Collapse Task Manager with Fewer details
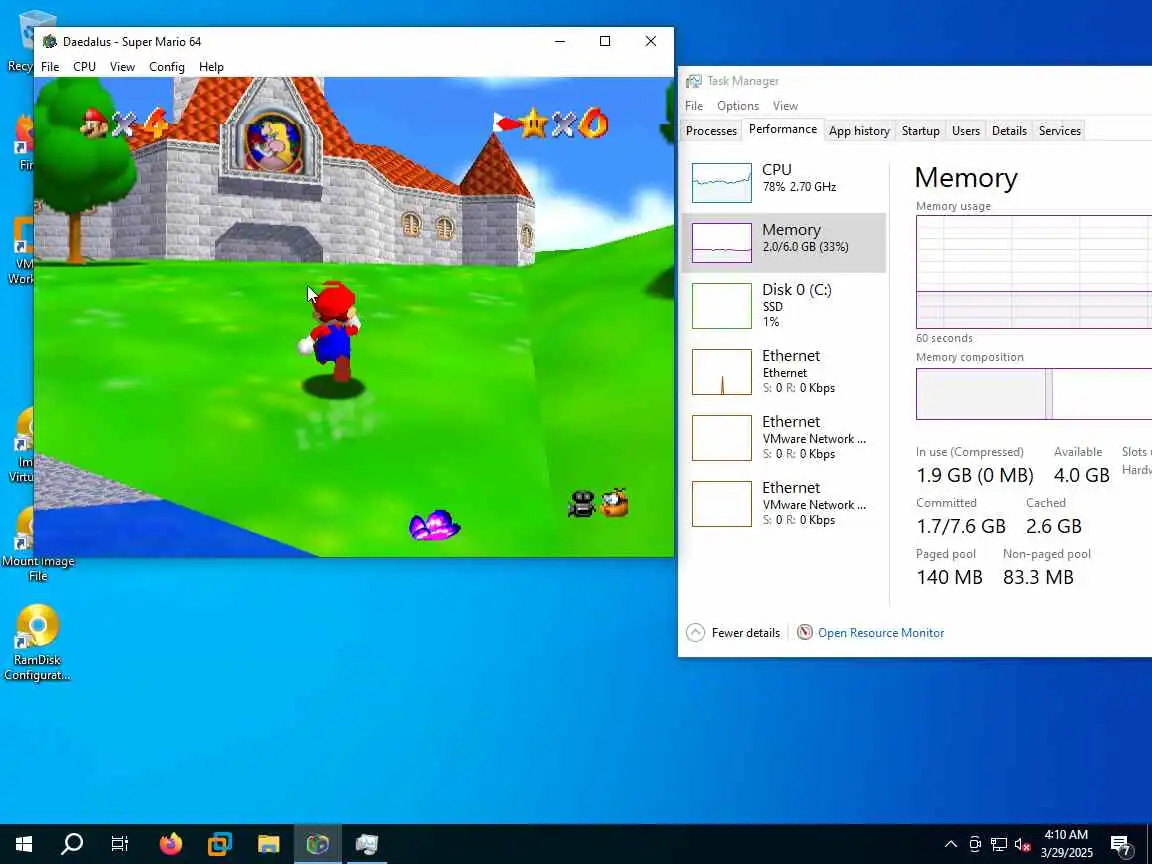The width and height of the screenshot is (1152, 864). [x=733, y=633]
